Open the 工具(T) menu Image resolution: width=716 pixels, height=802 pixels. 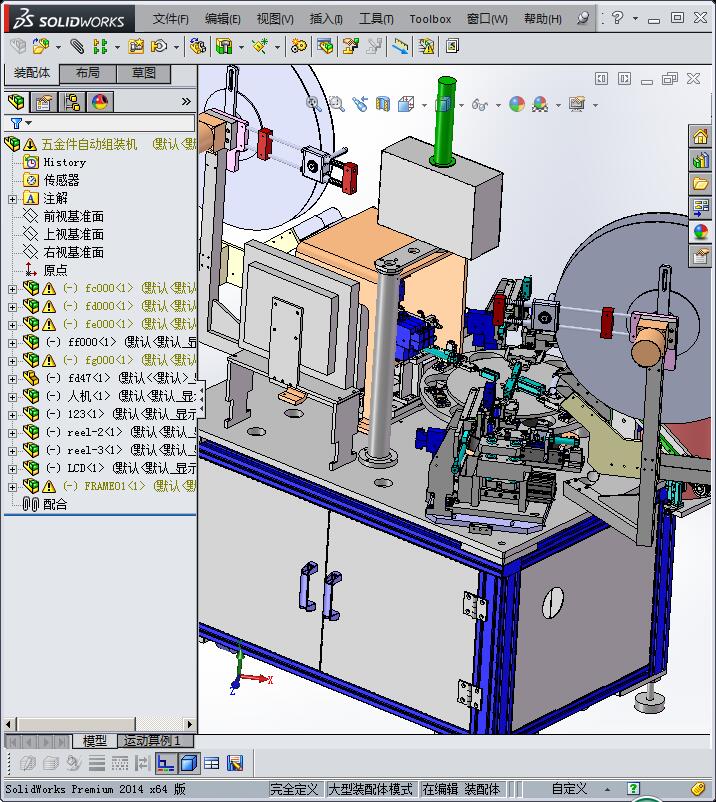coord(376,19)
